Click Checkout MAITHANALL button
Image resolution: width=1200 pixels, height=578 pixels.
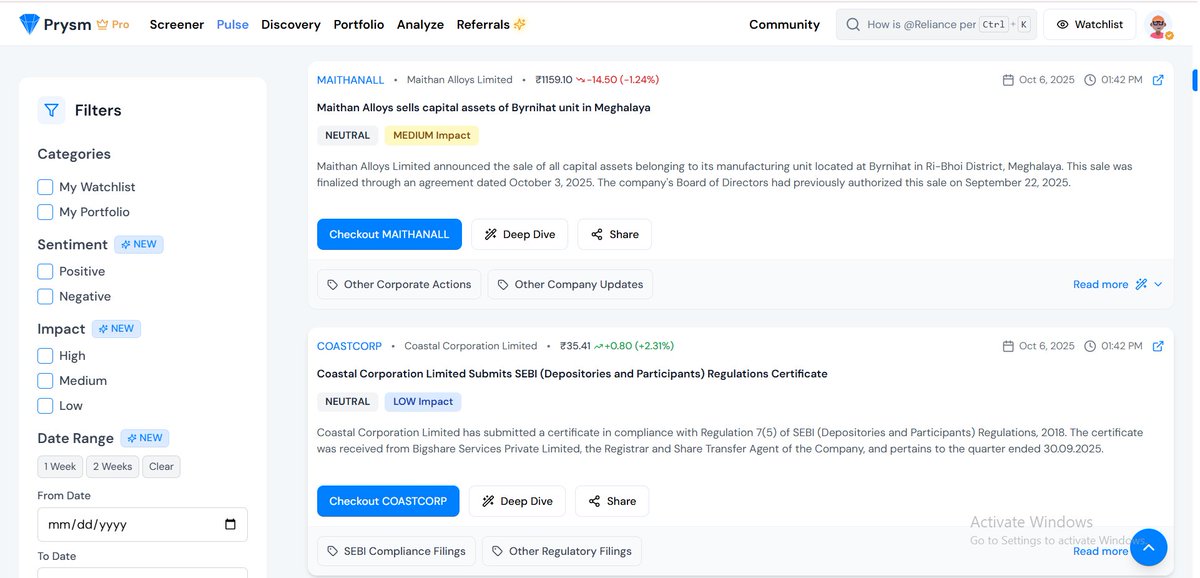tap(389, 234)
